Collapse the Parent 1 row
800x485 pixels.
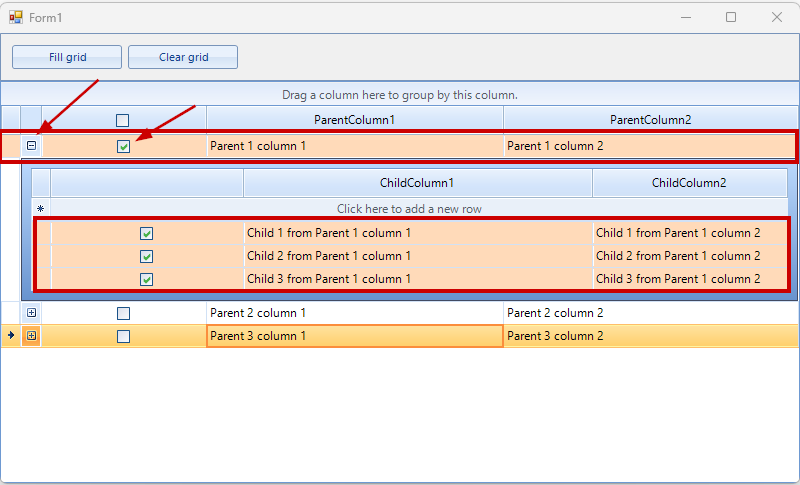[31, 146]
